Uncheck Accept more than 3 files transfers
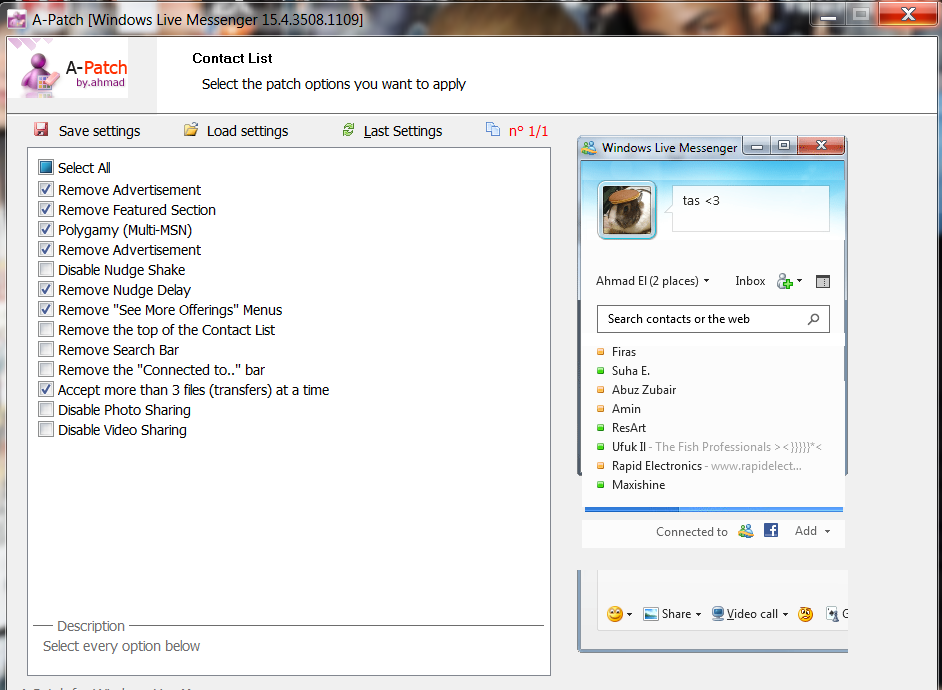 pos(45,389)
